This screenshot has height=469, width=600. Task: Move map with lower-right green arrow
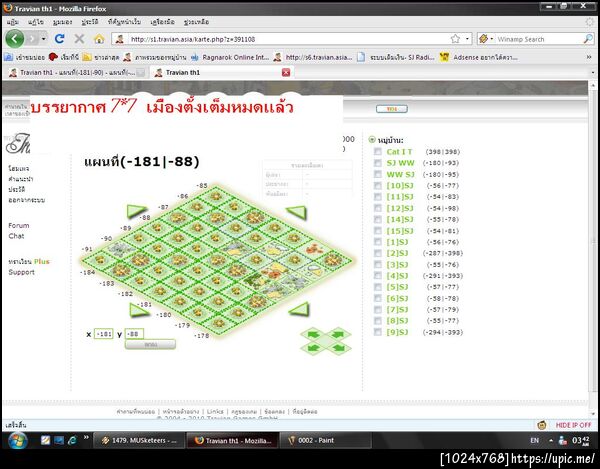299,309
